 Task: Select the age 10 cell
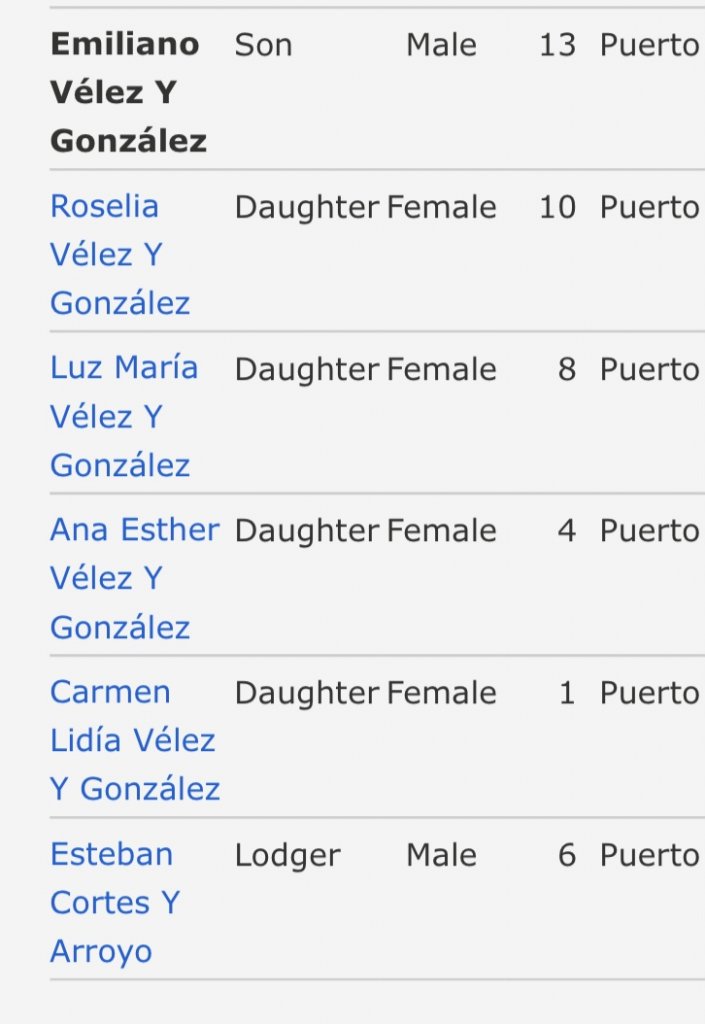557,208
